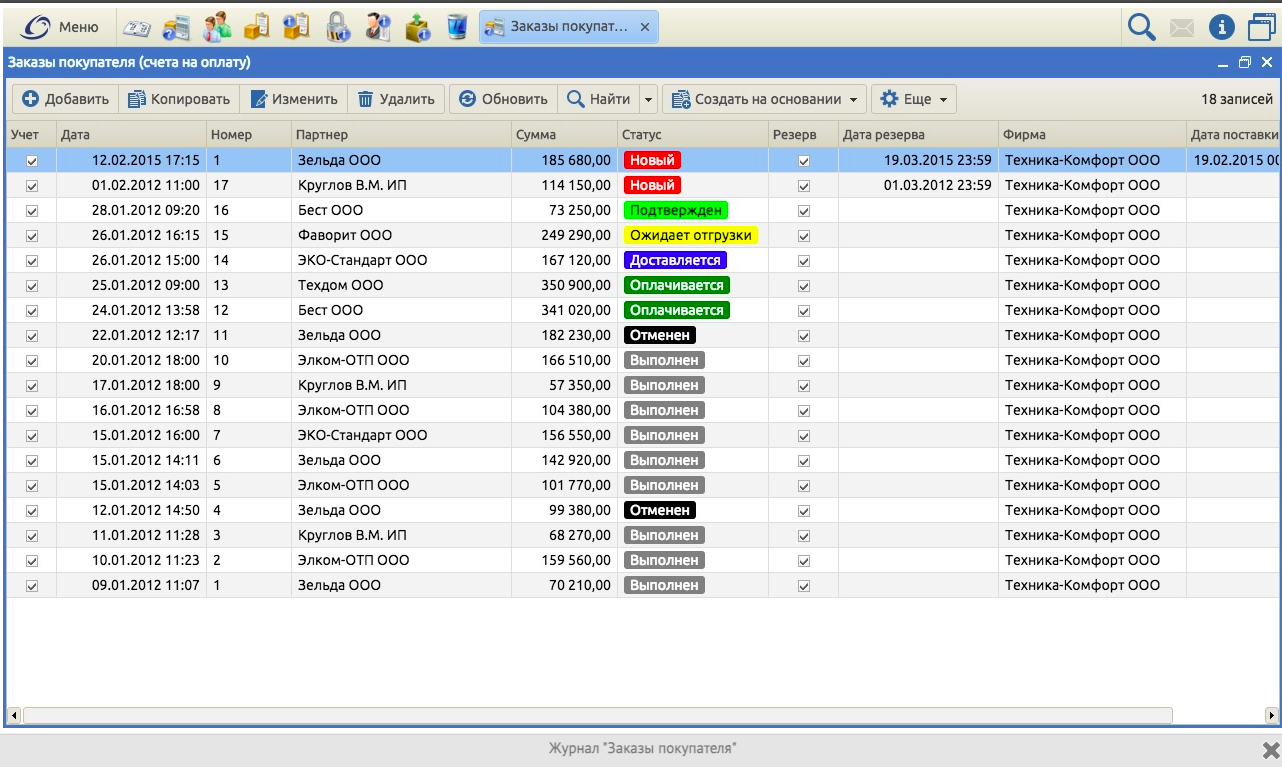Click reserve date 01.03.2012 23:59
This screenshot has width=1282, height=767.
(938, 185)
